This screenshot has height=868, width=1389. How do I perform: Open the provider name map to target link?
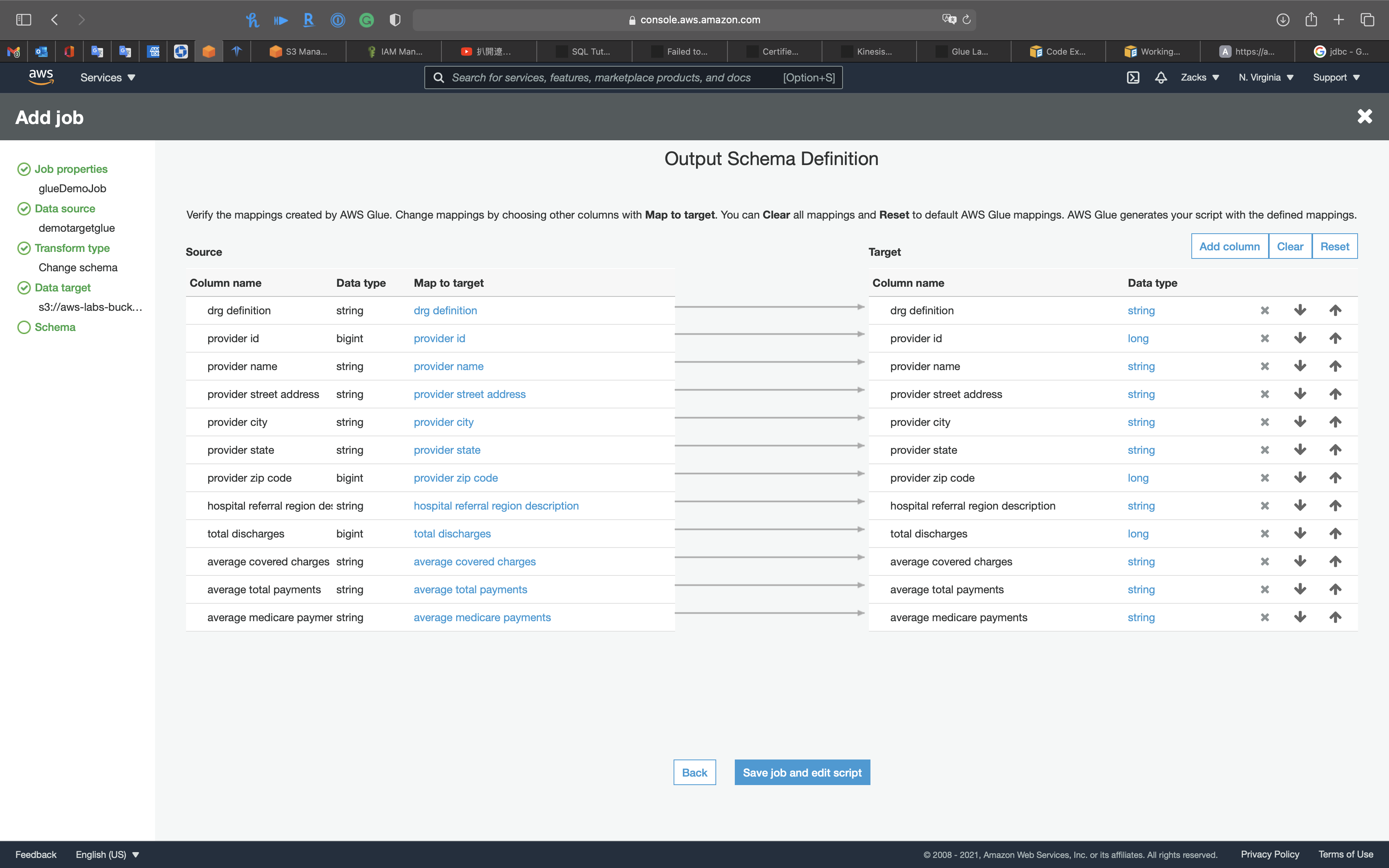(x=448, y=366)
